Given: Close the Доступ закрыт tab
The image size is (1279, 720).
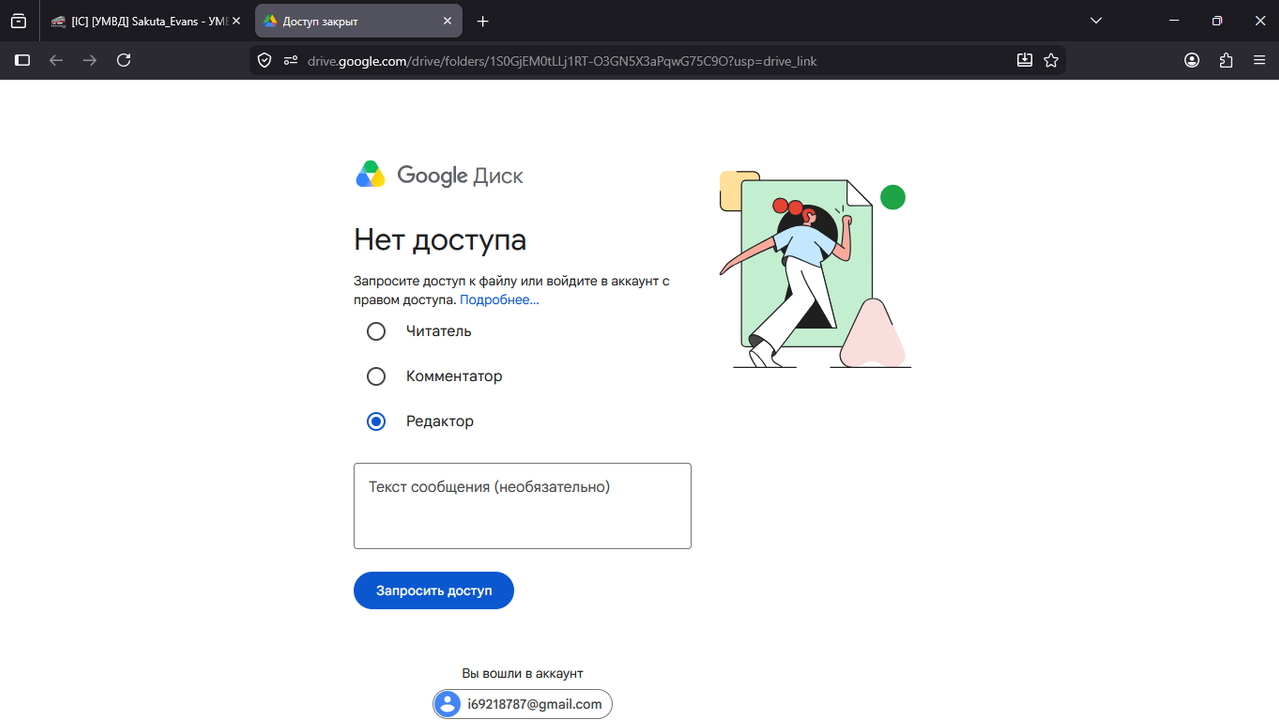Looking at the screenshot, I should click(x=447, y=21).
